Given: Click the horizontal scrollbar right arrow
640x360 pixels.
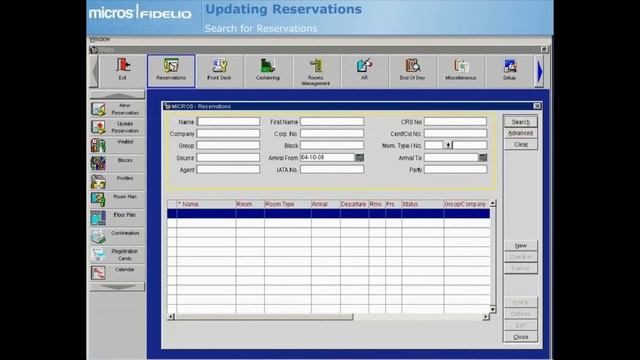Looking at the screenshot, I should point(486,317).
